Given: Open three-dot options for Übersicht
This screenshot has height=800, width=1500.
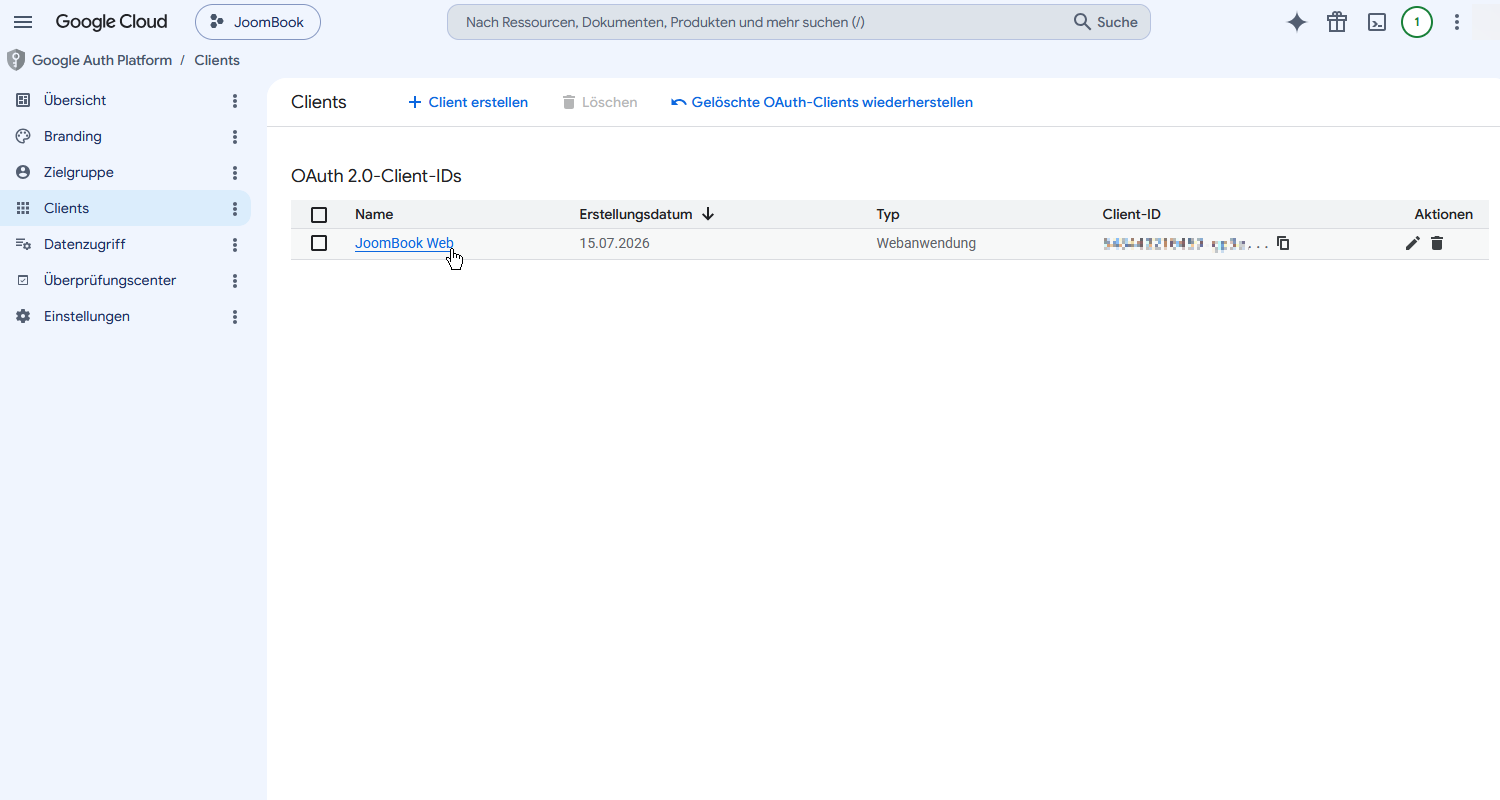Looking at the screenshot, I should [x=235, y=100].
